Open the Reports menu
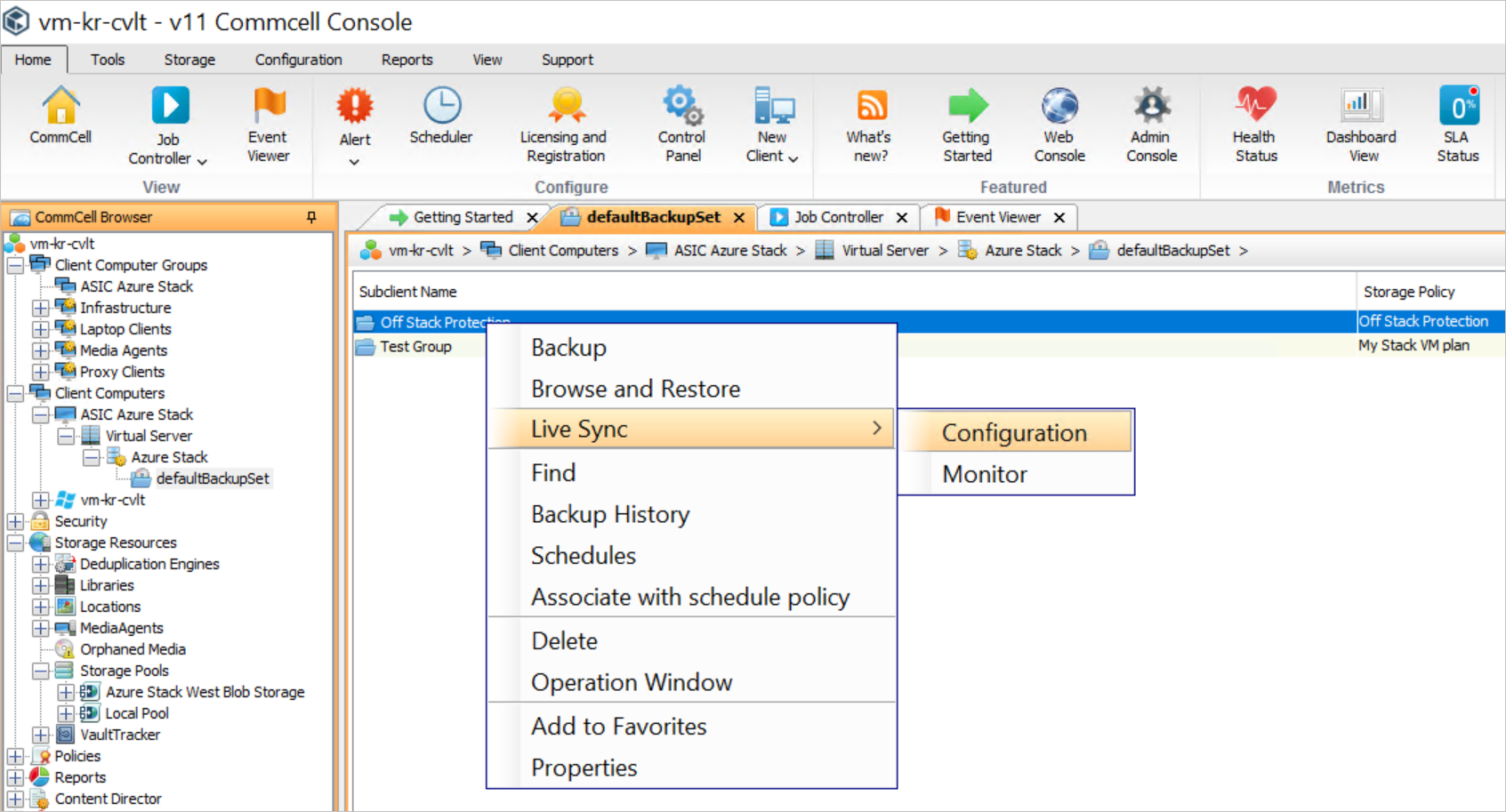 click(406, 59)
